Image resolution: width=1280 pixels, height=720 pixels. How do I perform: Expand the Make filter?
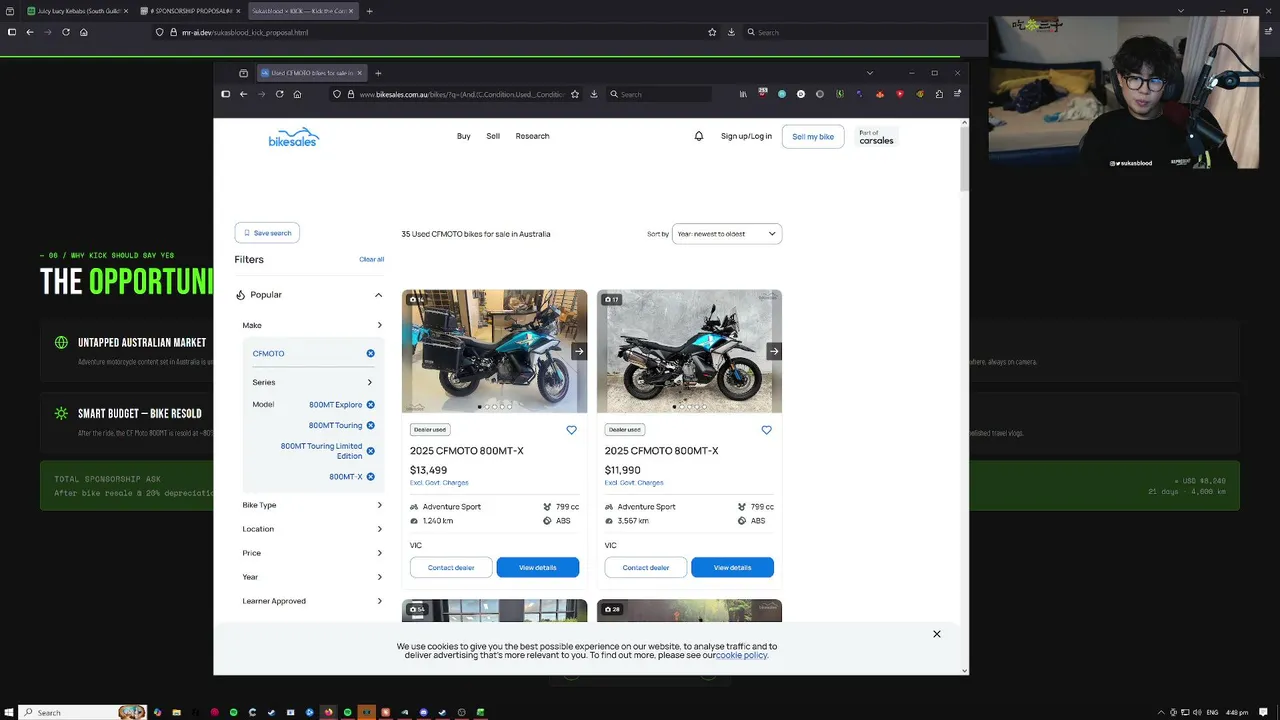coord(312,325)
